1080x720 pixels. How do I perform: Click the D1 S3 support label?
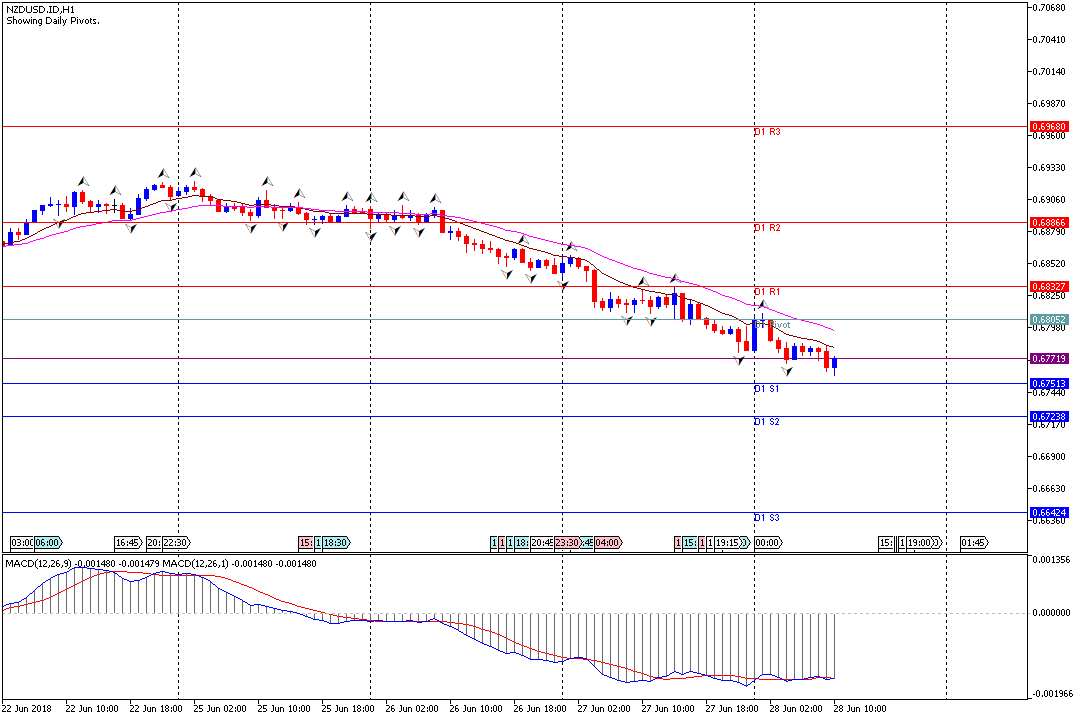click(x=767, y=518)
